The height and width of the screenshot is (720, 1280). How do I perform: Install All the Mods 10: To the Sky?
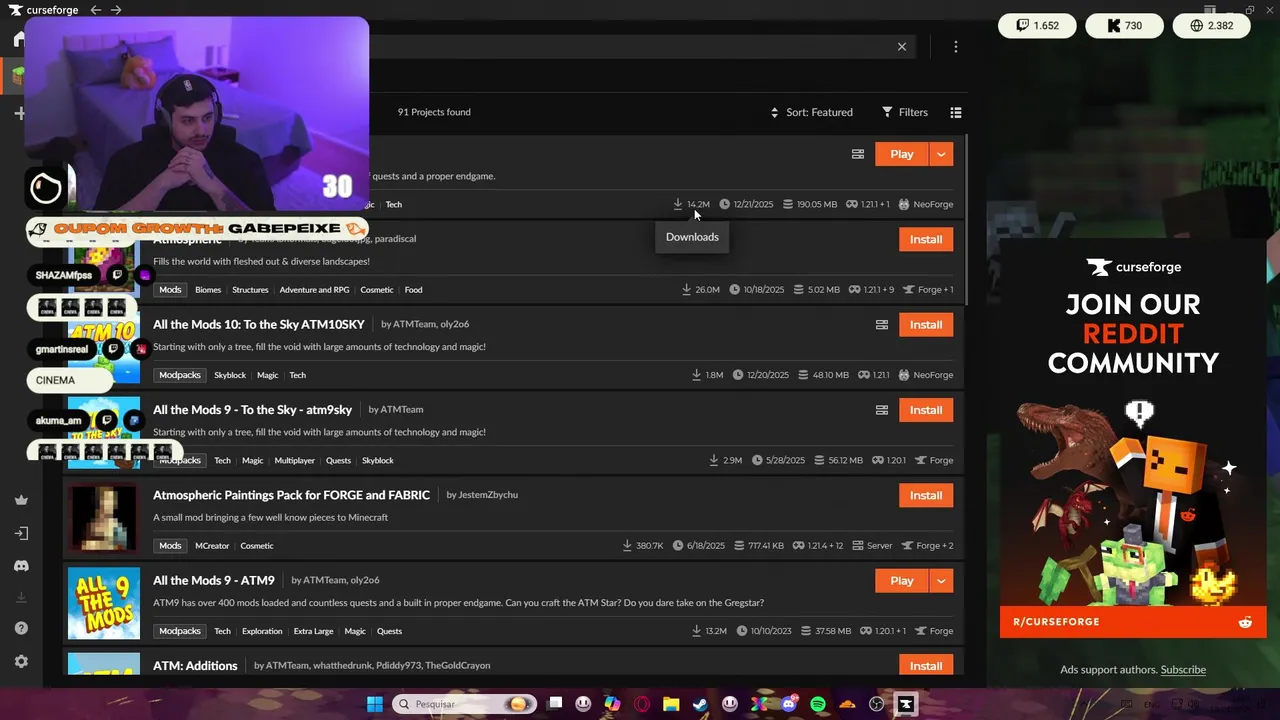(x=926, y=325)
